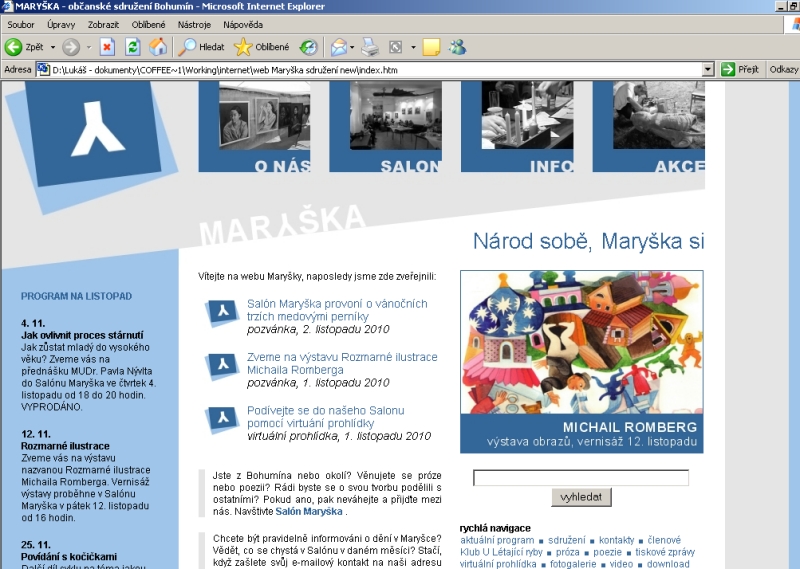Click the Povídání s kočičkami event title
The height and width of the screenshot is (569, 800).
tap(69, 557)
